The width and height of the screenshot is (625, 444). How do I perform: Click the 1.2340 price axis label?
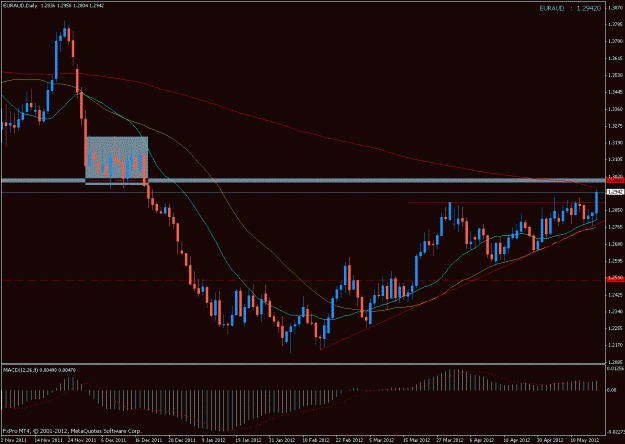616,312
